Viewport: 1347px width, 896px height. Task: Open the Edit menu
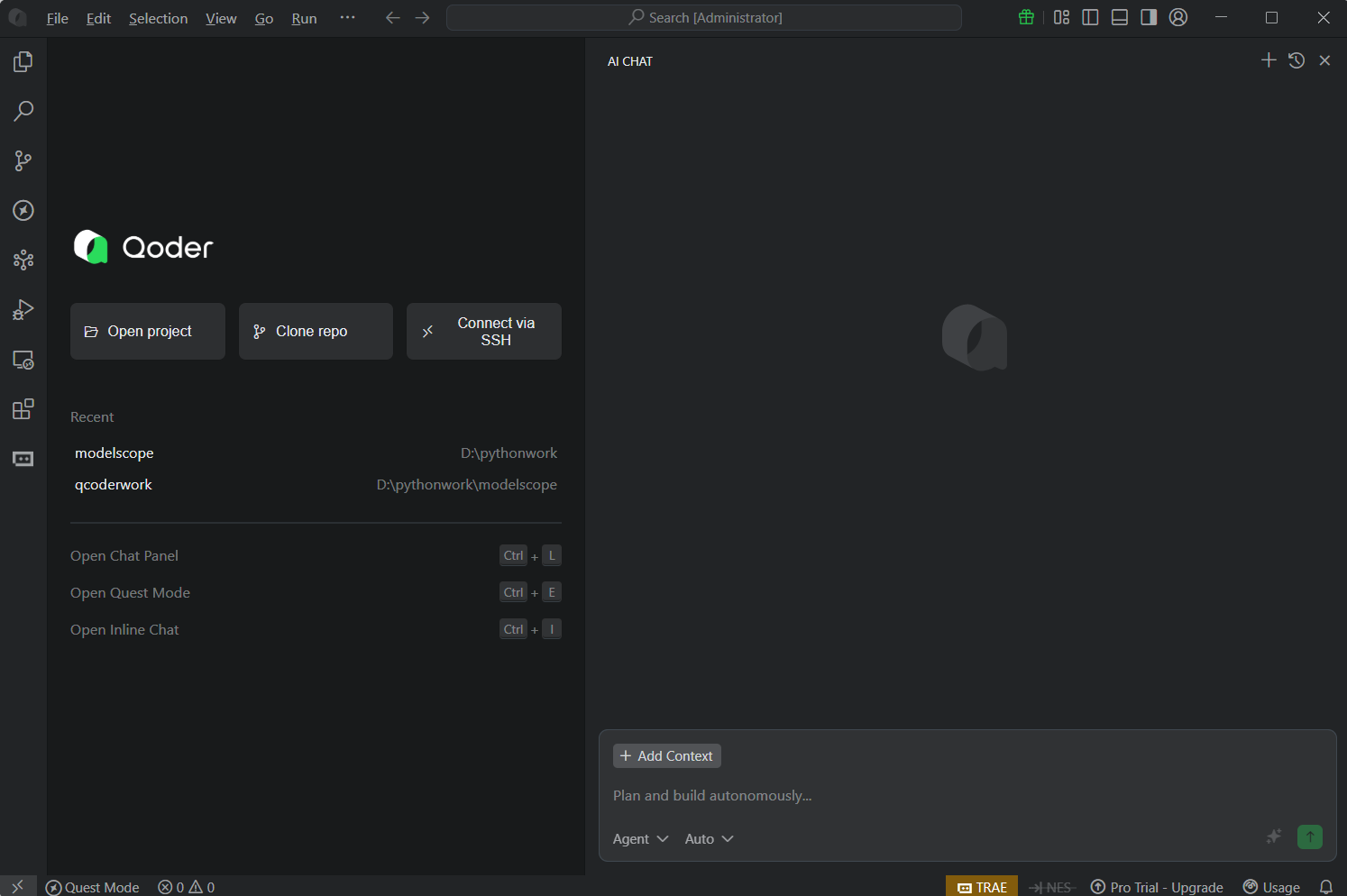click(98, 18)
